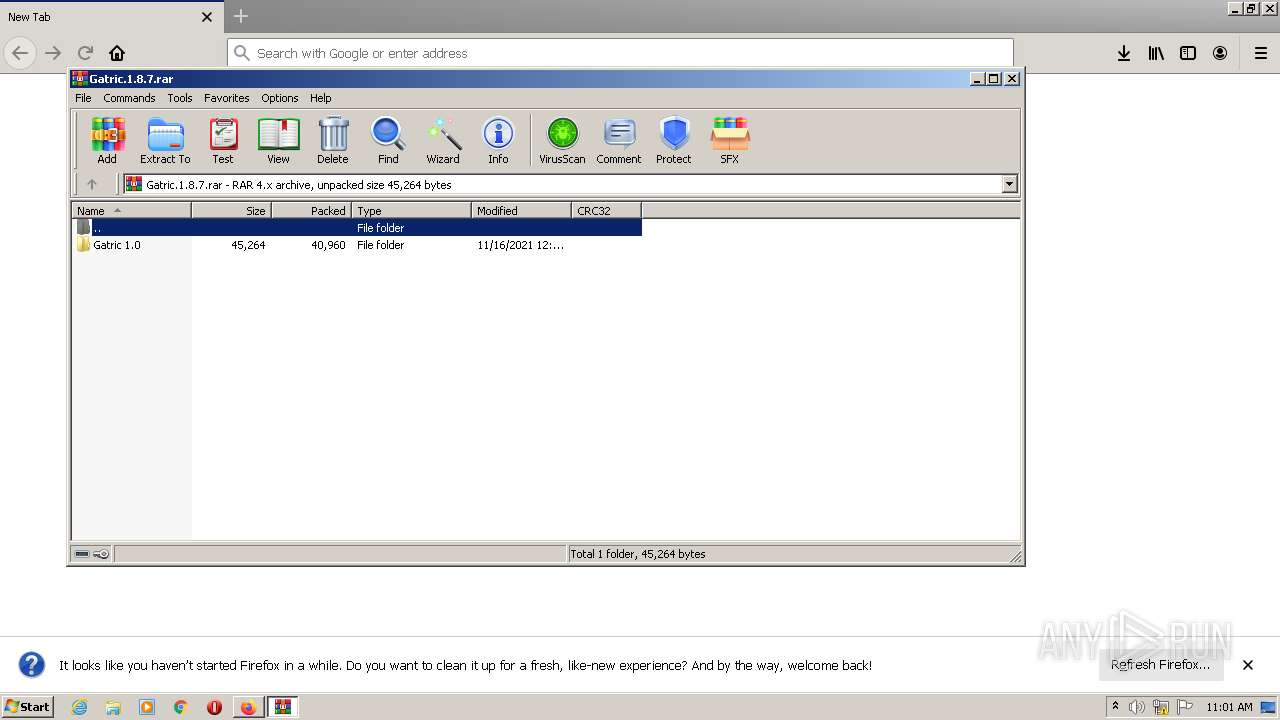Viewport: 1280px width, 720px height.
Task: Open the Tools menu
Action: [180, 98]
